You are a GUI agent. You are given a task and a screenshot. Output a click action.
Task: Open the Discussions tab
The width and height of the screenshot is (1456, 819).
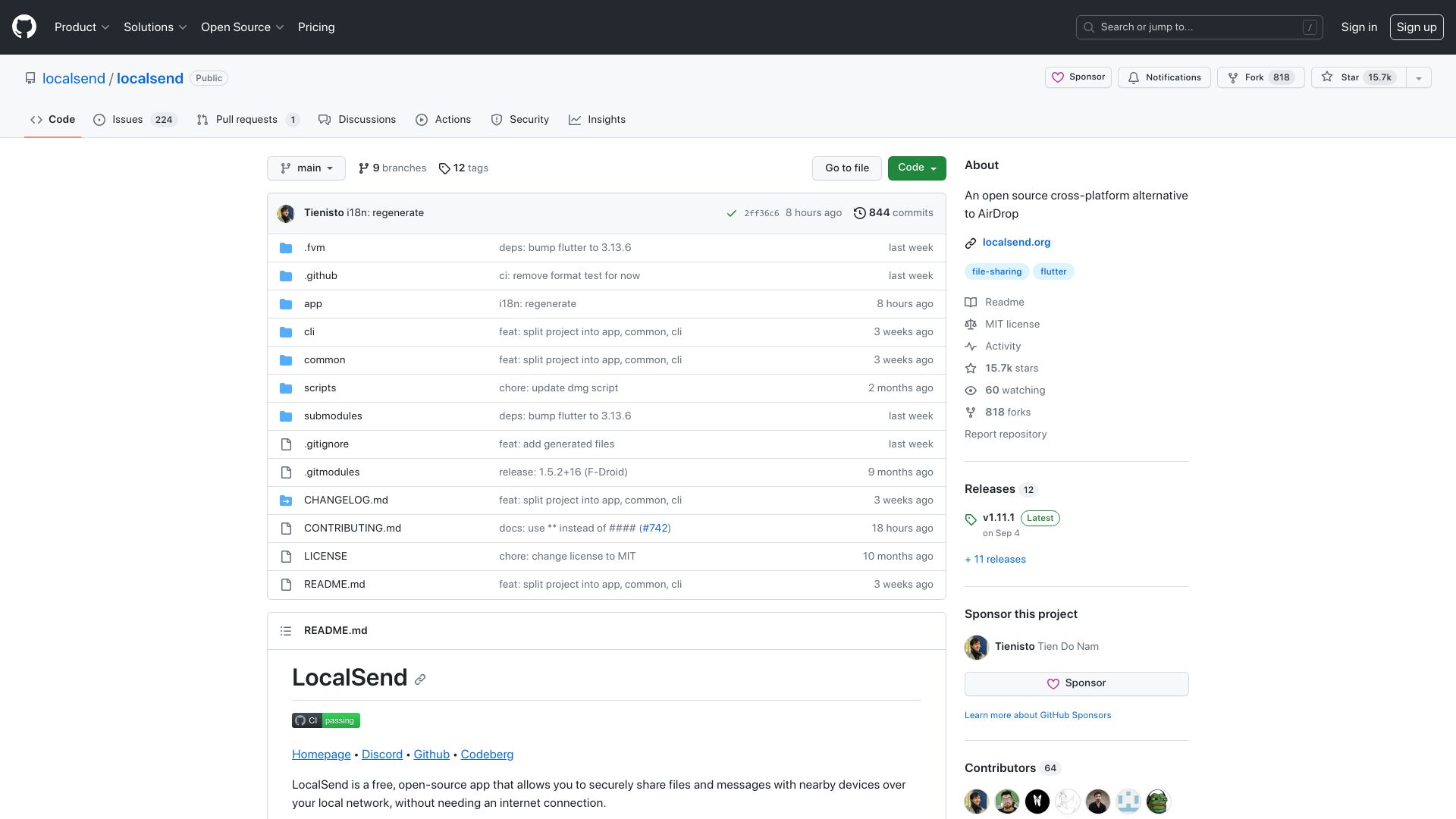tap(357, 120)
